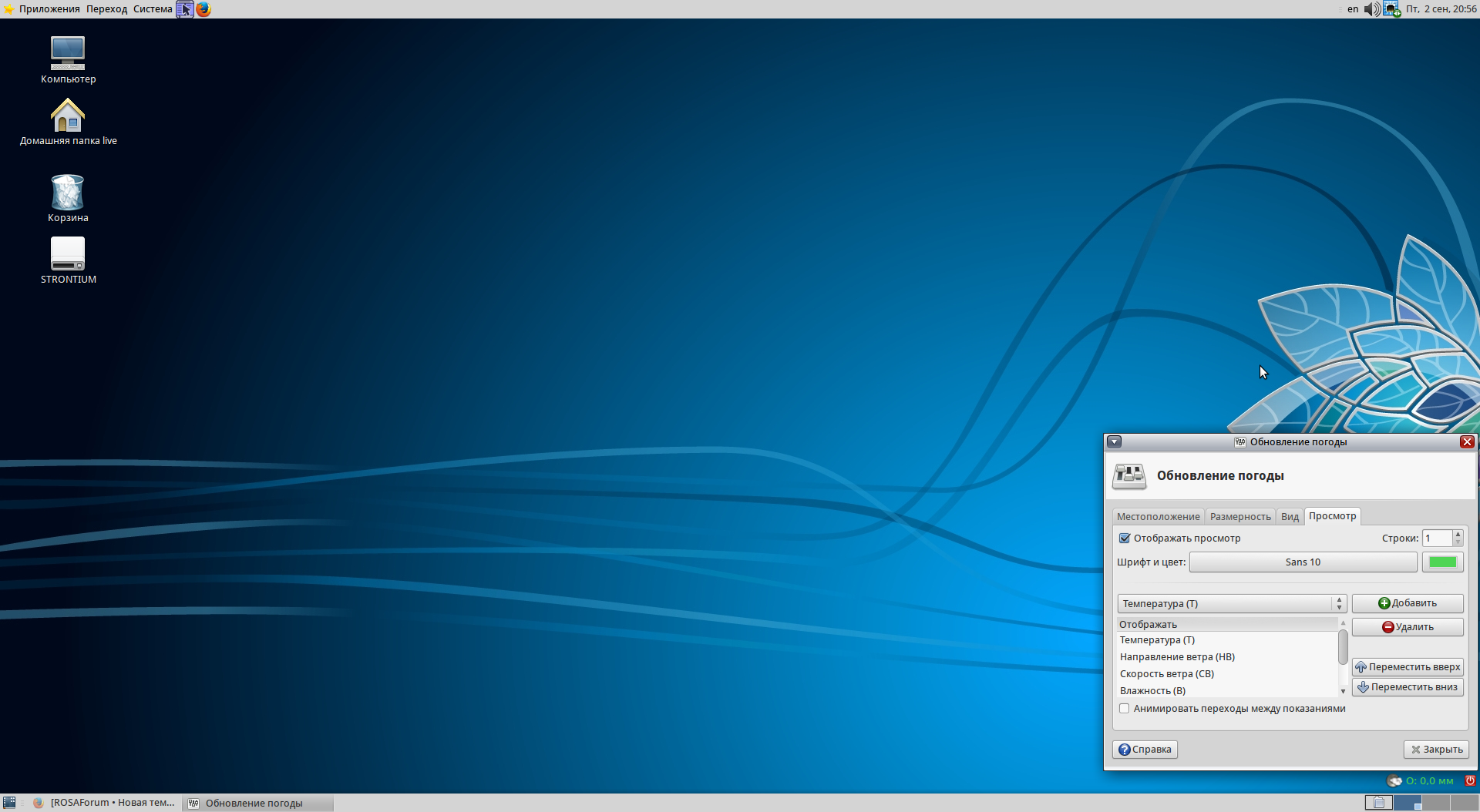This screenshot has width=1480, height=812.
Task: Open the volume speaker icon in tray
Action: 1372,9
